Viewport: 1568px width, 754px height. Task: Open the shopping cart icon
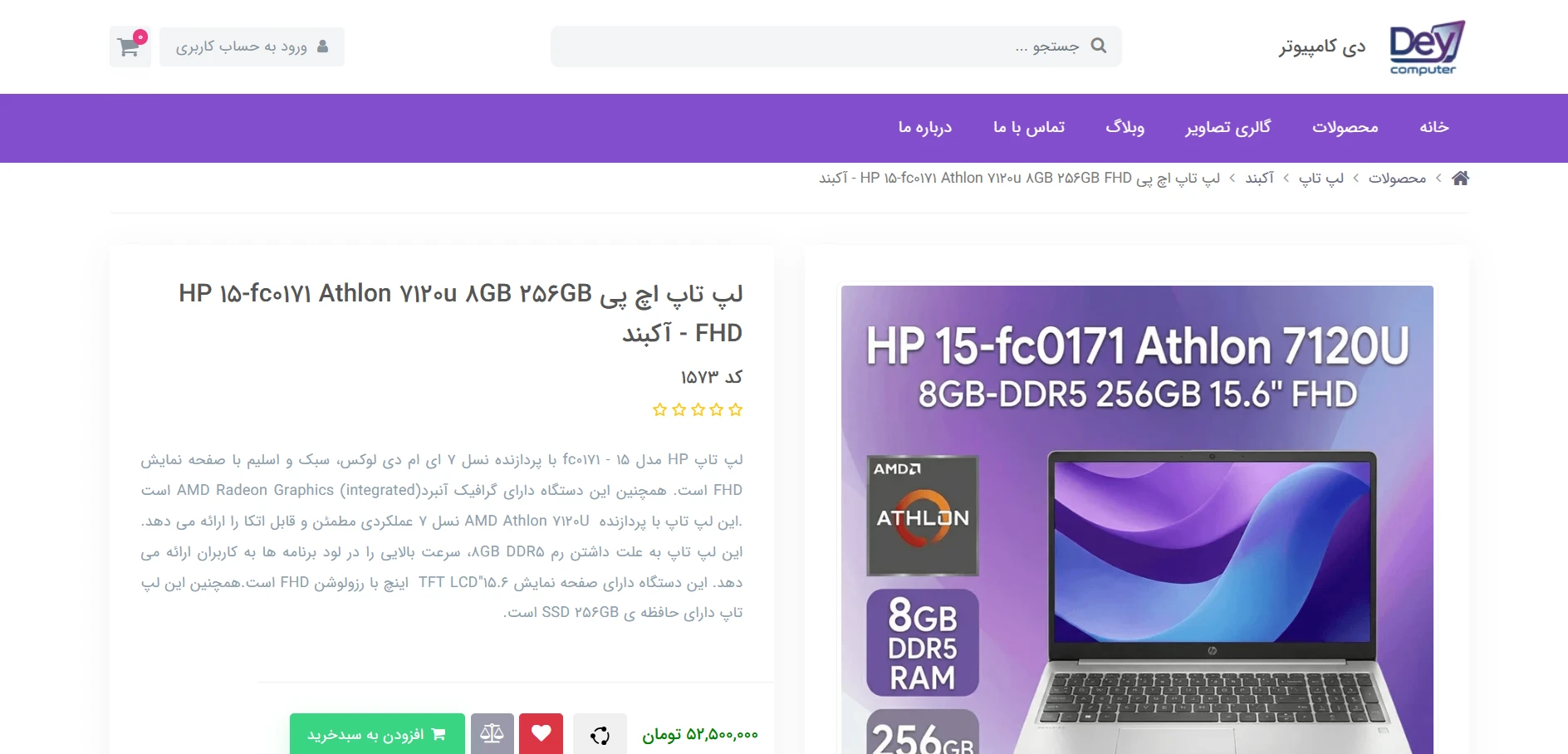(130, 47)
